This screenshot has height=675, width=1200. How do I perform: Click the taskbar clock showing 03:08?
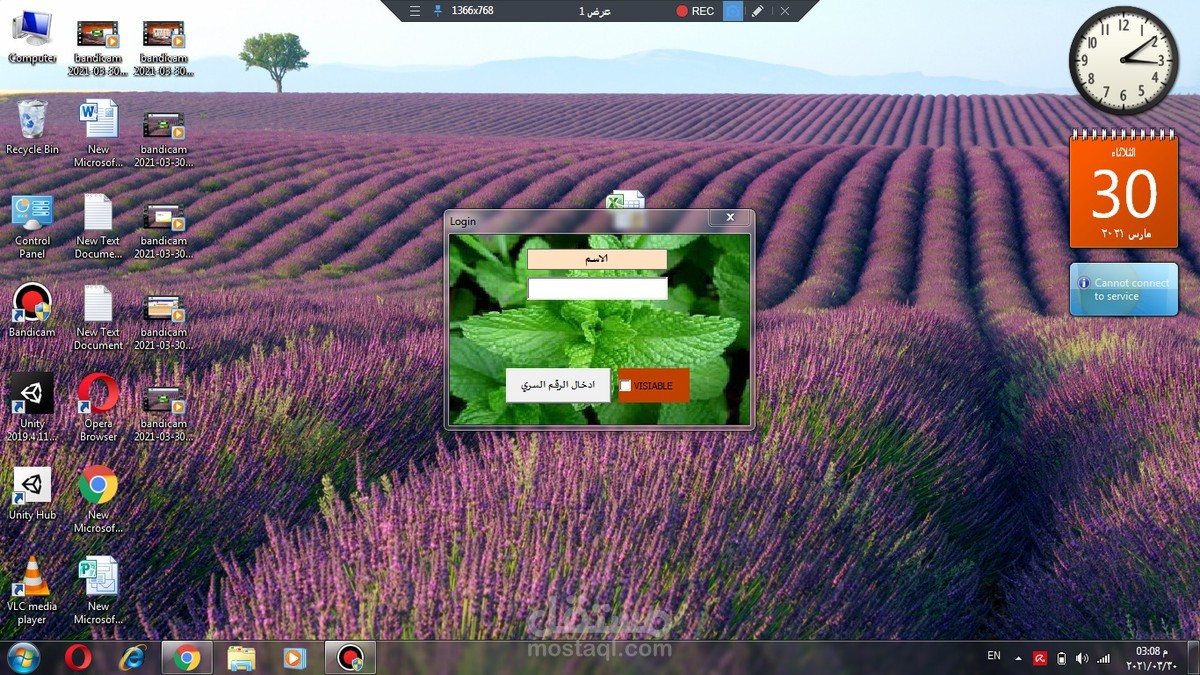click(x=1153, y=657)
